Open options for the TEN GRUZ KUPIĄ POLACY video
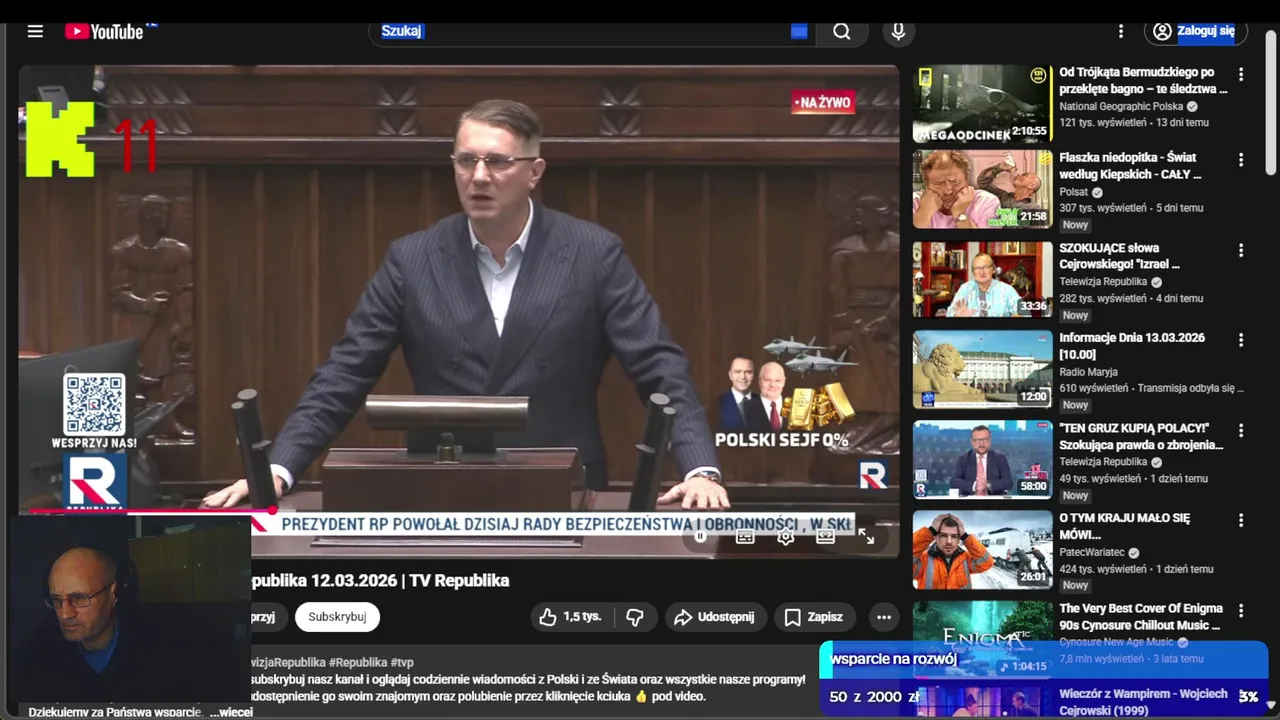The height and width of the screenshot is (720, 1280). 1241,430
